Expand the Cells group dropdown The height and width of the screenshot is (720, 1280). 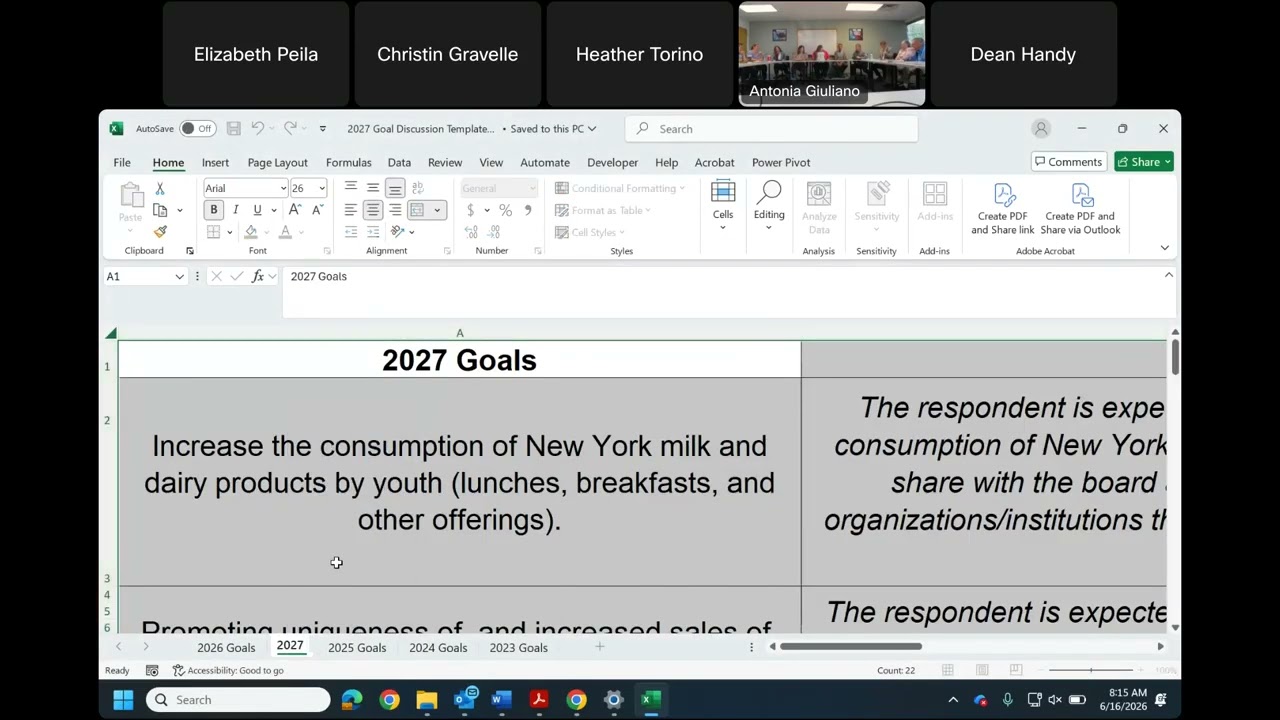pos(723,228)
